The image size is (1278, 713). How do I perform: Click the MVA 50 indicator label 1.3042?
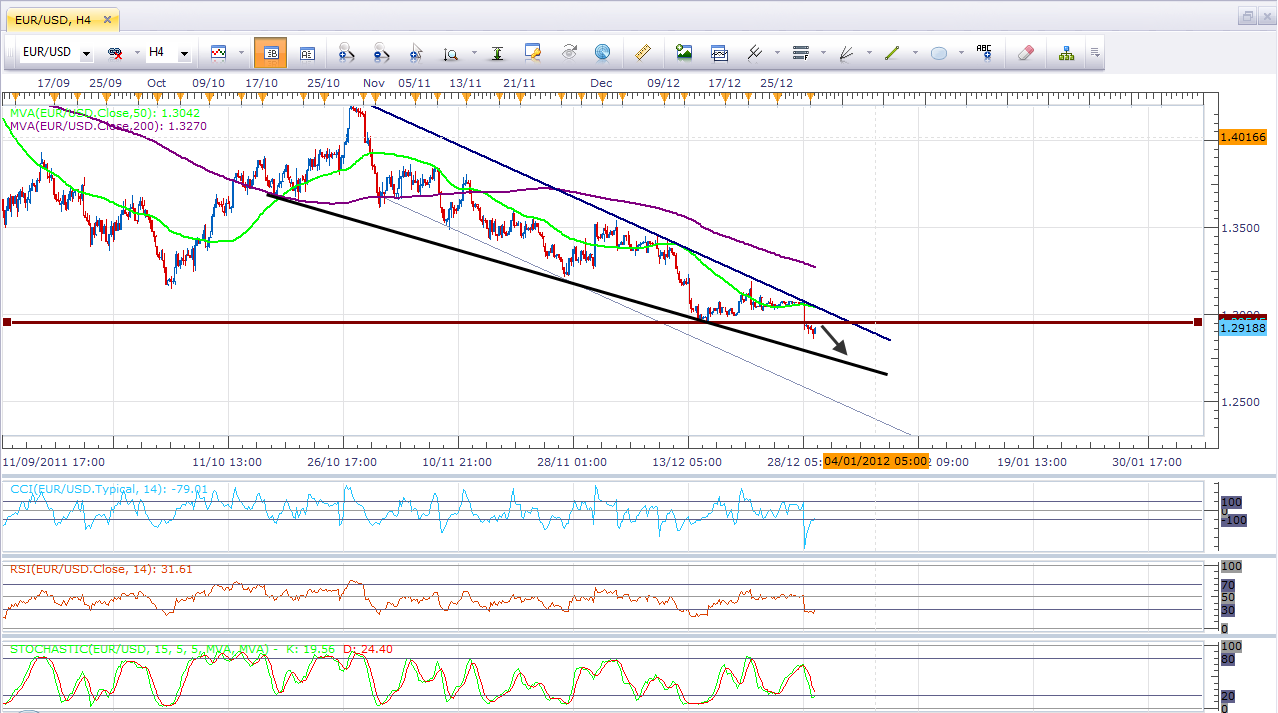tap(105, 113)
